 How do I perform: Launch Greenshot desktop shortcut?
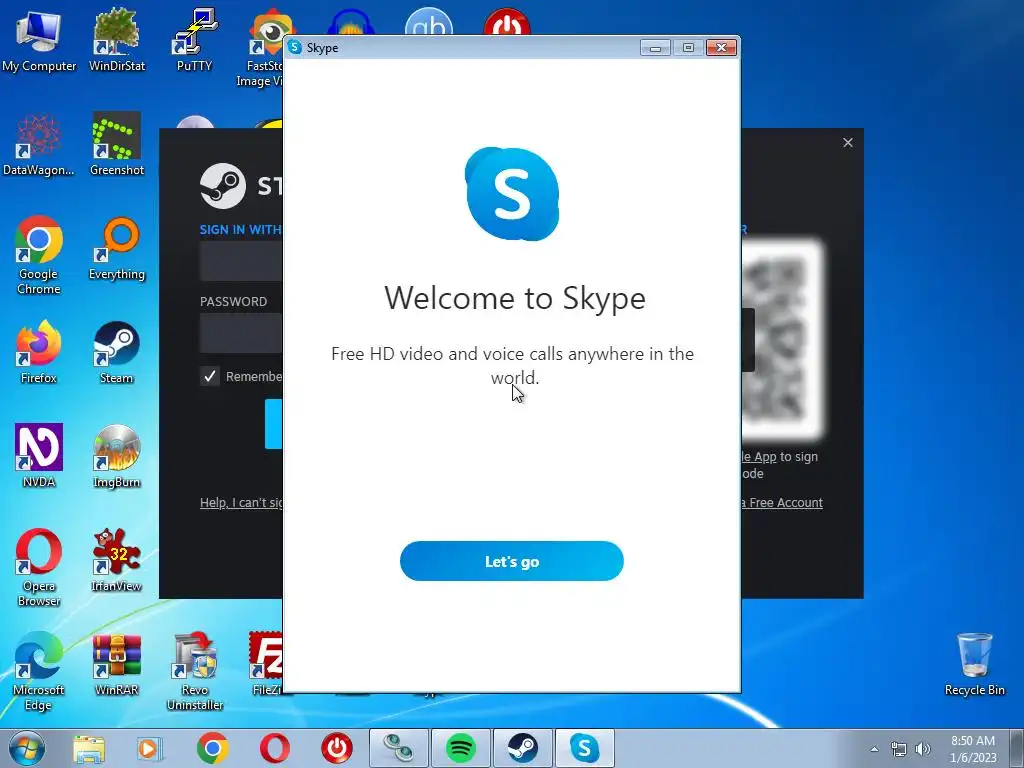[117, 145]
